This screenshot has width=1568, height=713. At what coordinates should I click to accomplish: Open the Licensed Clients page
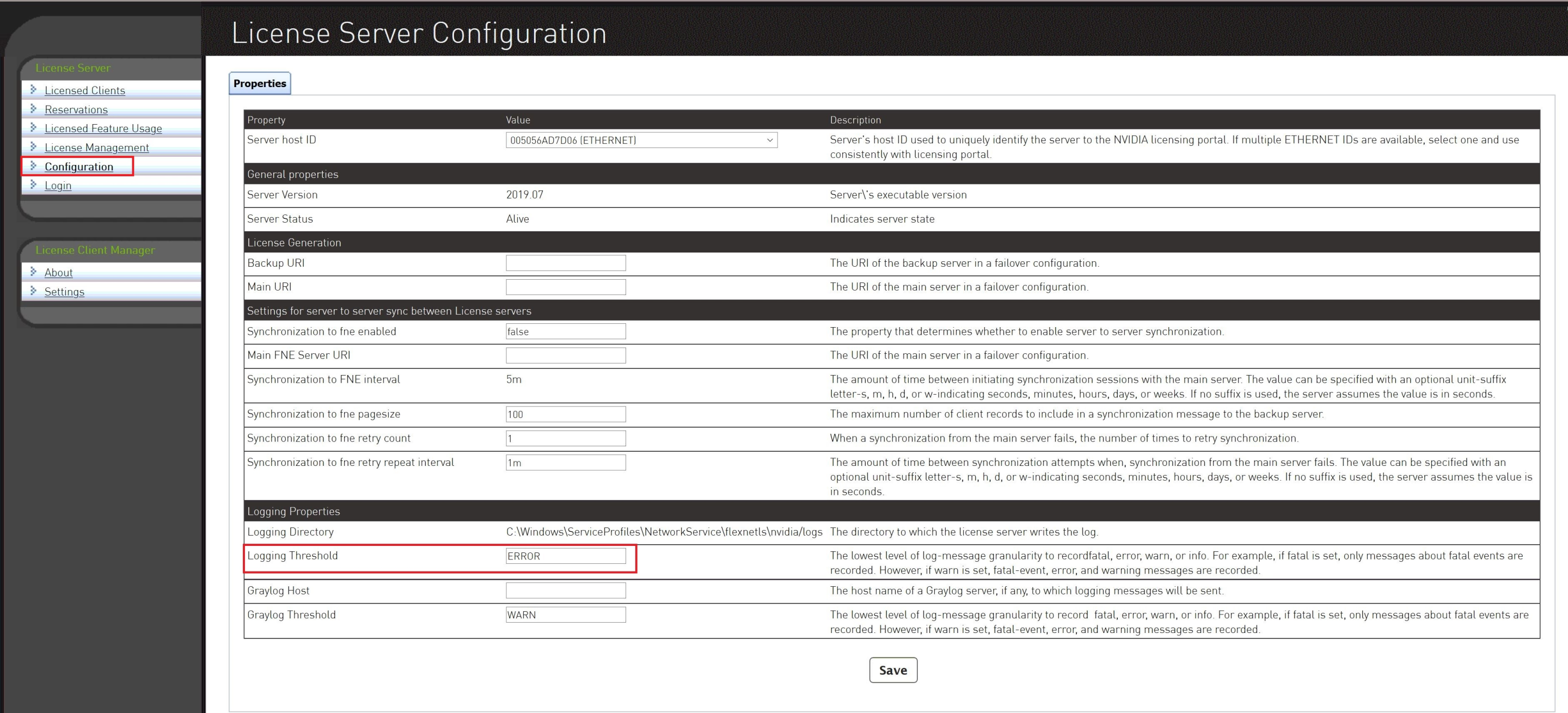[x=84, y=90]
